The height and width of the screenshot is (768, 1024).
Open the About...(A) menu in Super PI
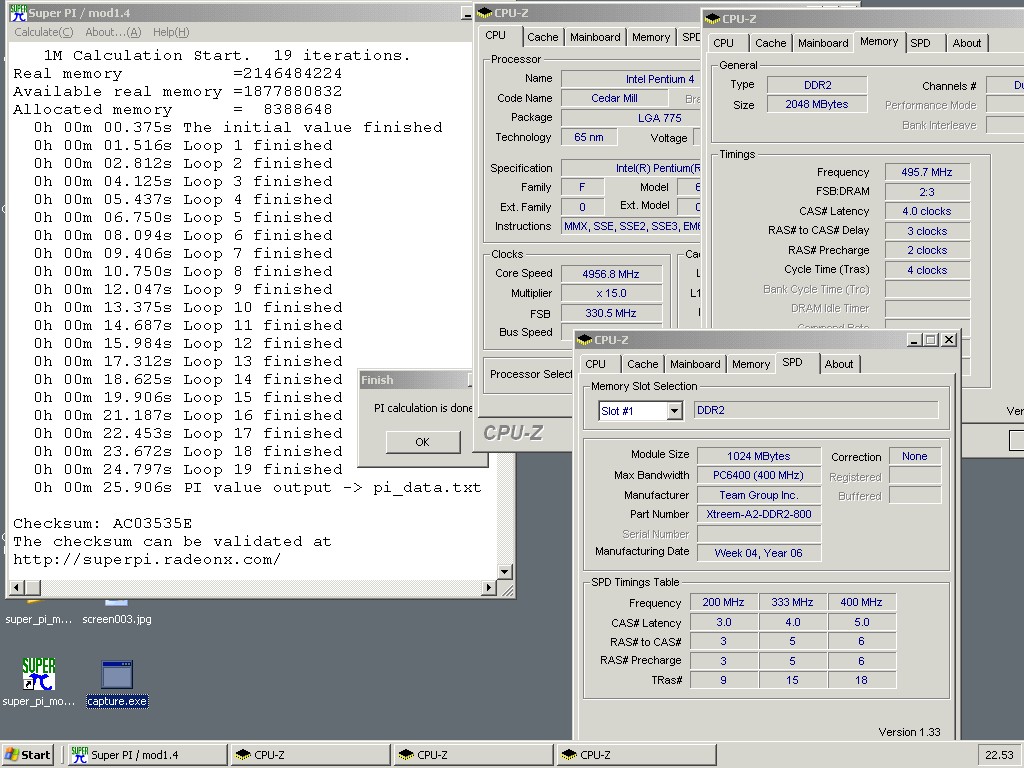(x=113, y=32)
